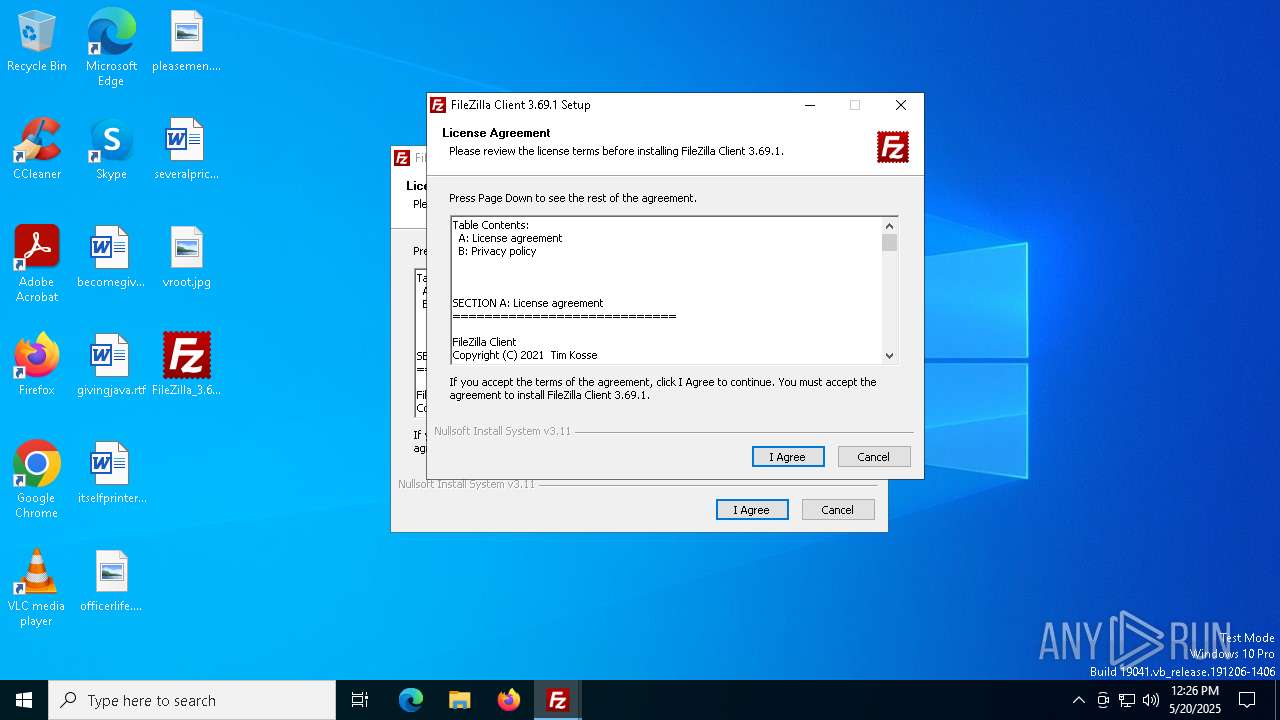Viewport: 1280px width, 720px height.
Task: Select Google Chrome desktop shortcut
Action: click(x=37, y=480)
